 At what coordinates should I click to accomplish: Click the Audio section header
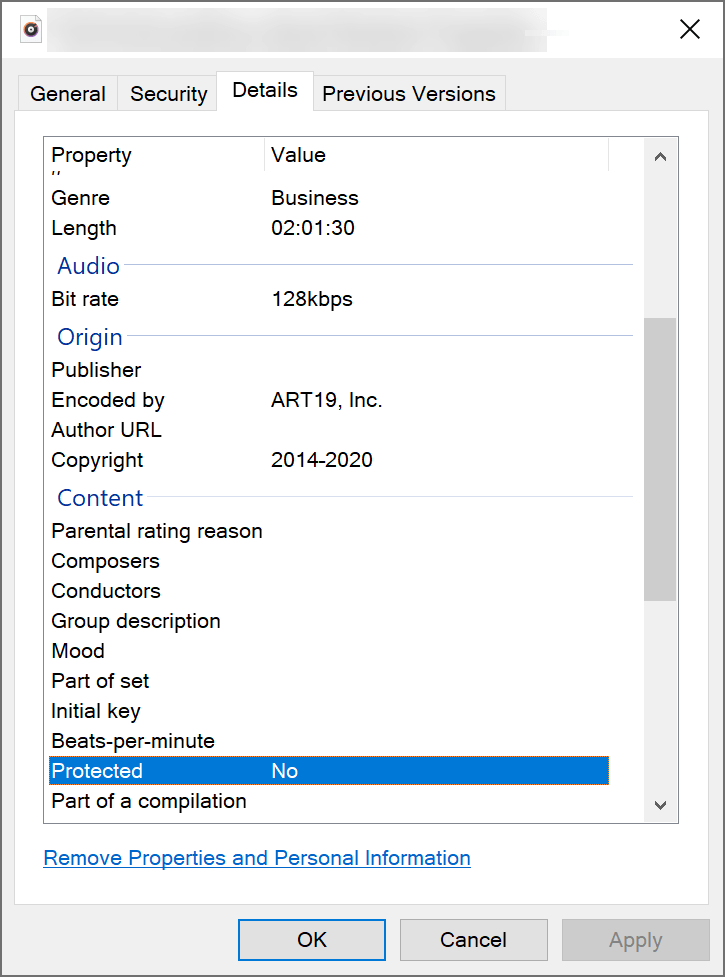tap(88, 266)
